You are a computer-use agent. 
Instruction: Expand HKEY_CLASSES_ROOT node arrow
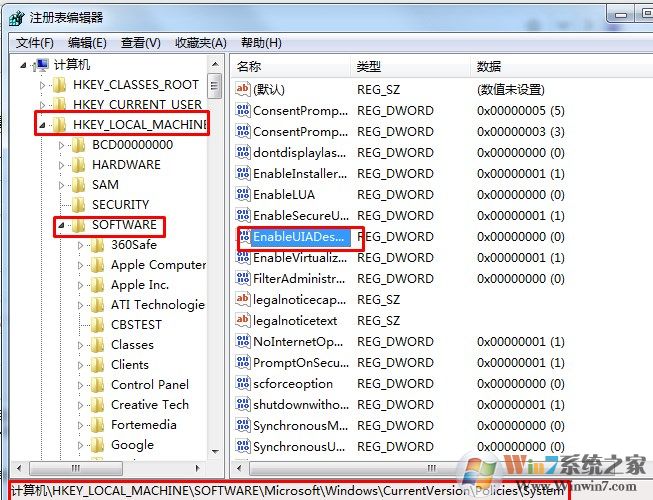click(42, 85)
